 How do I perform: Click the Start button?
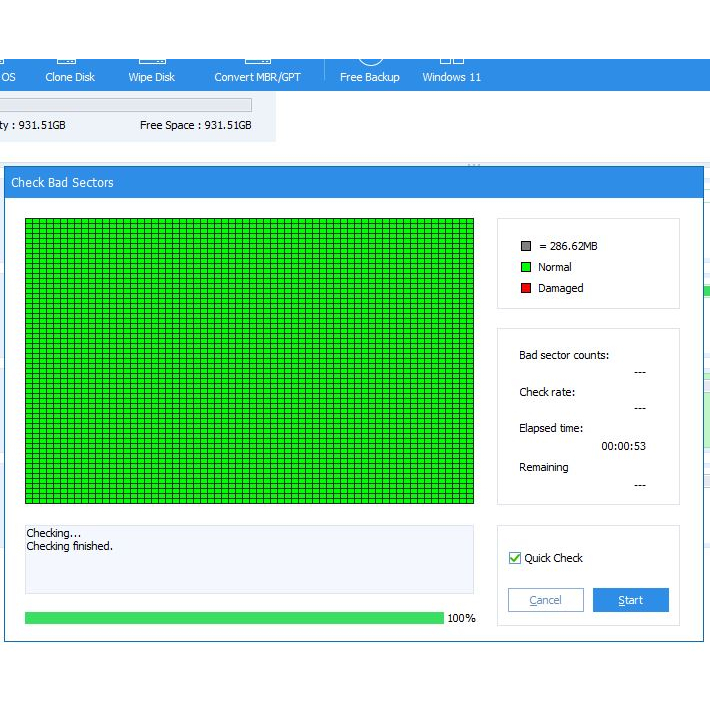coord(631,600)
